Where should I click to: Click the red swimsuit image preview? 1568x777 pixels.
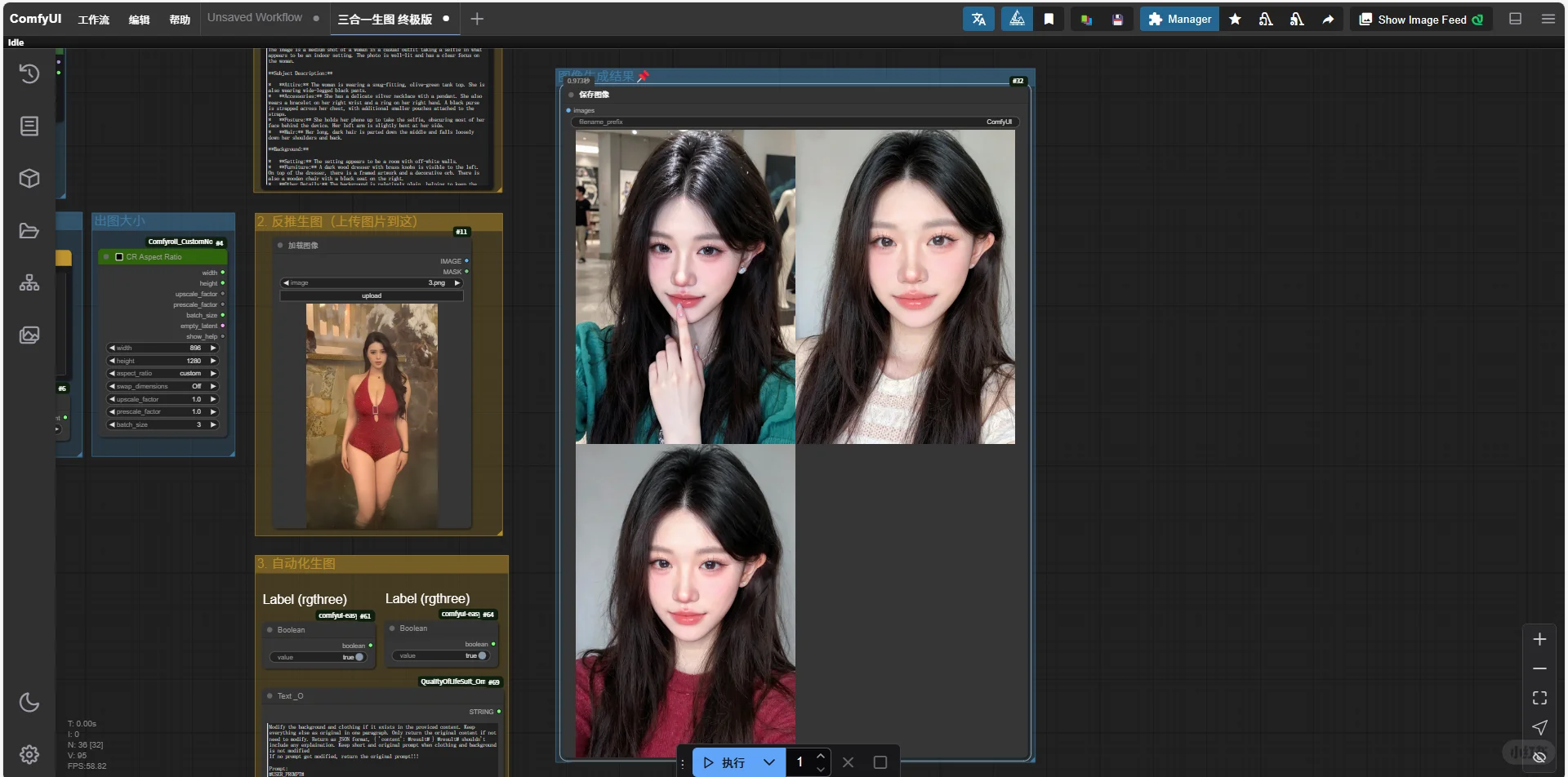coord(372,415)
